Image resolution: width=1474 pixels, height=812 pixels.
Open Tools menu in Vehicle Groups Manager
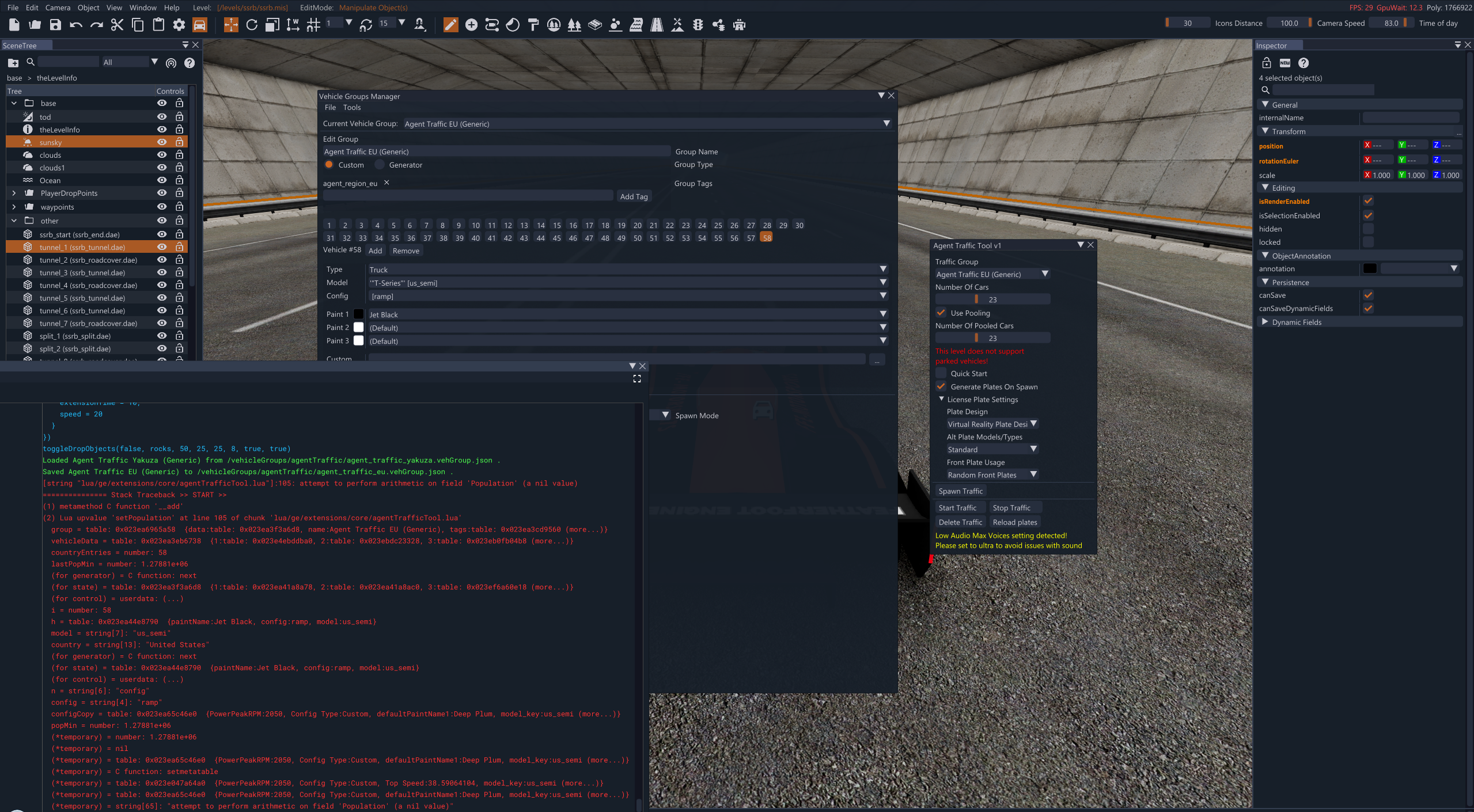tap(351, 108)
